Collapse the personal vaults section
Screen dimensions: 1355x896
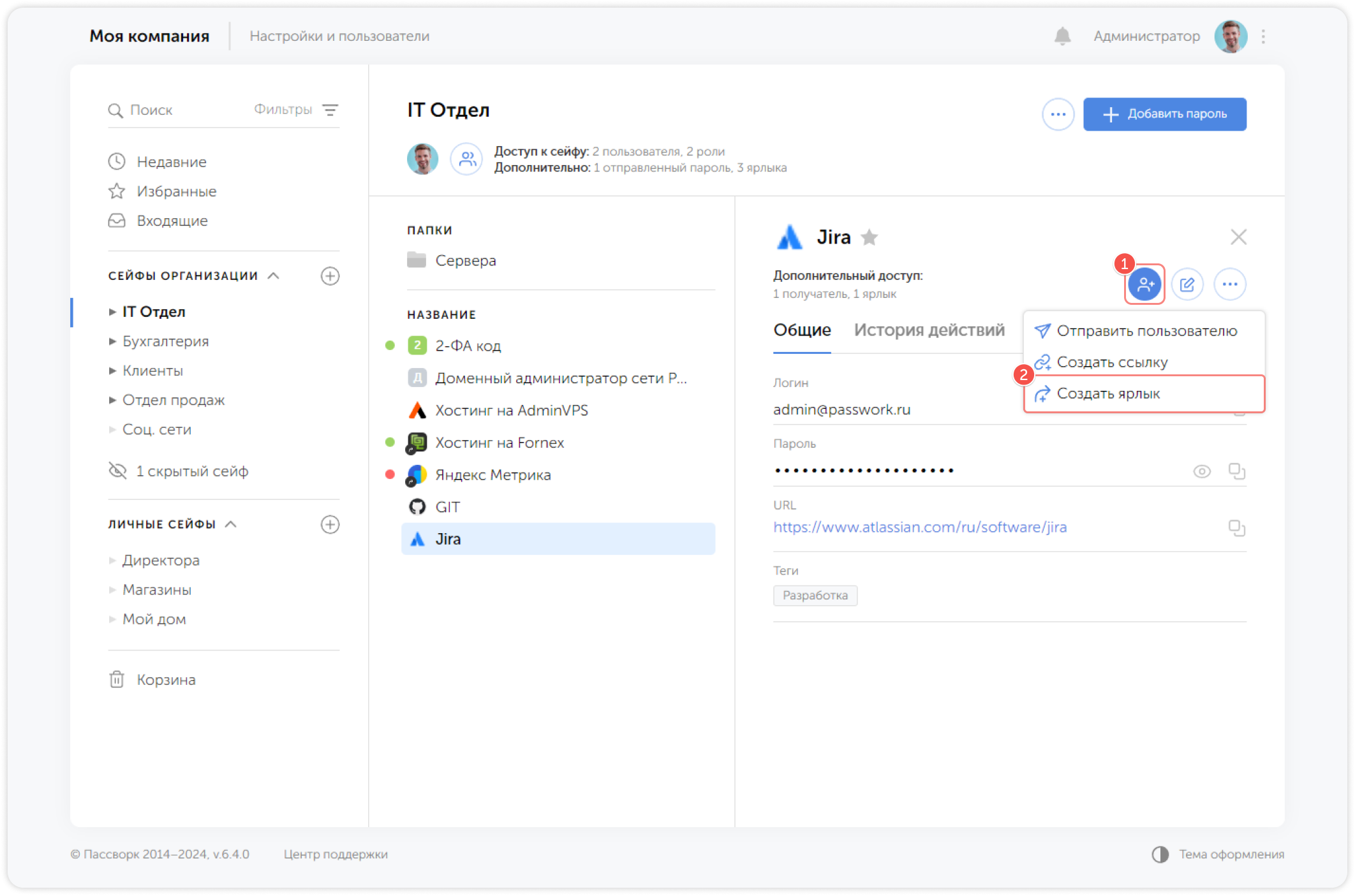coord(231,524)
